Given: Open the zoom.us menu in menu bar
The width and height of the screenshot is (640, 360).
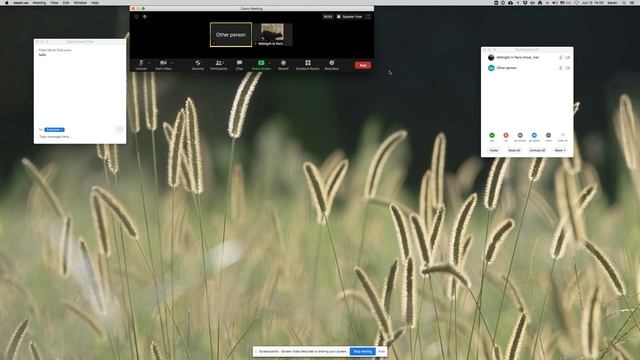Looking at the screenshot, I should [x=20, y=2].
